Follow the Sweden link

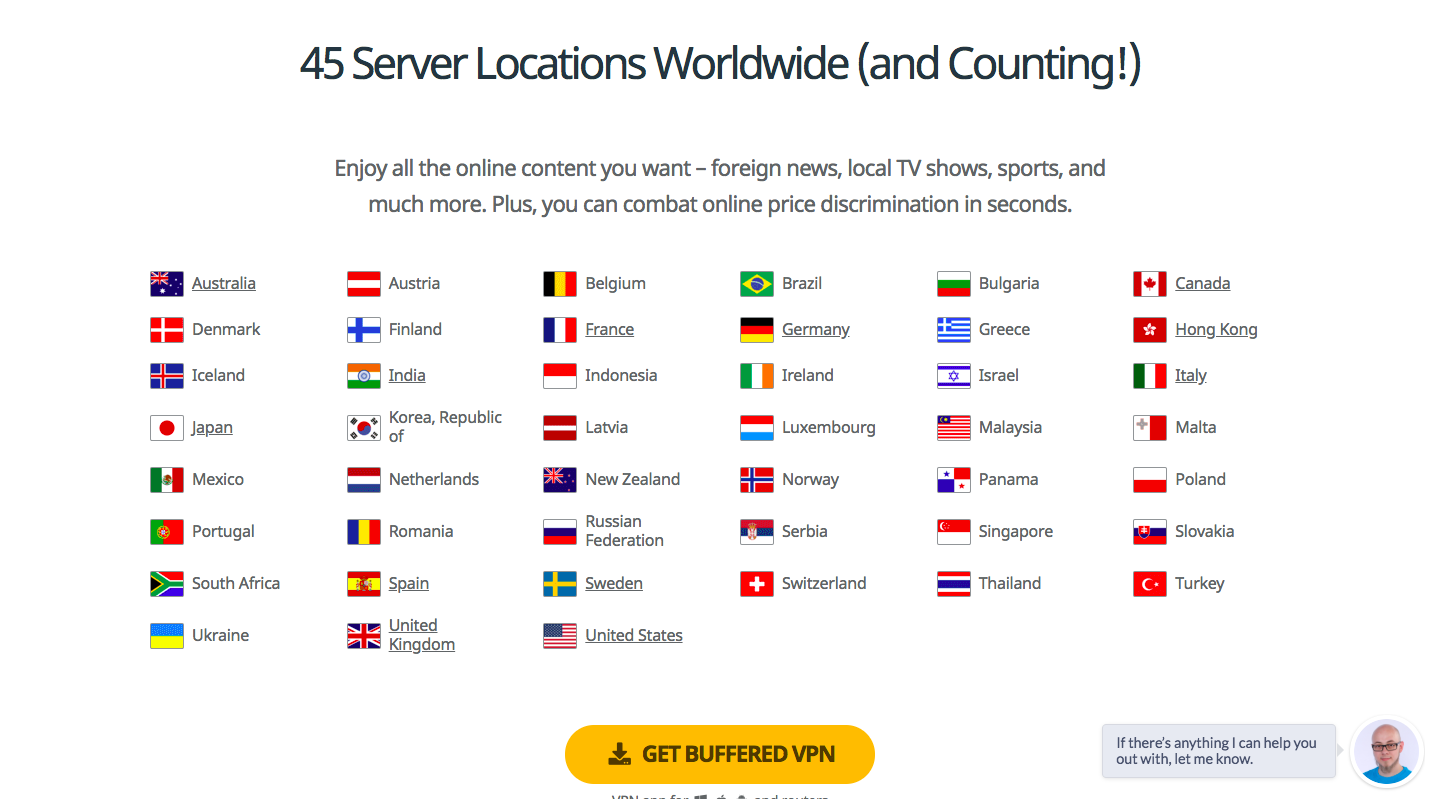click(x=614, y=584)
